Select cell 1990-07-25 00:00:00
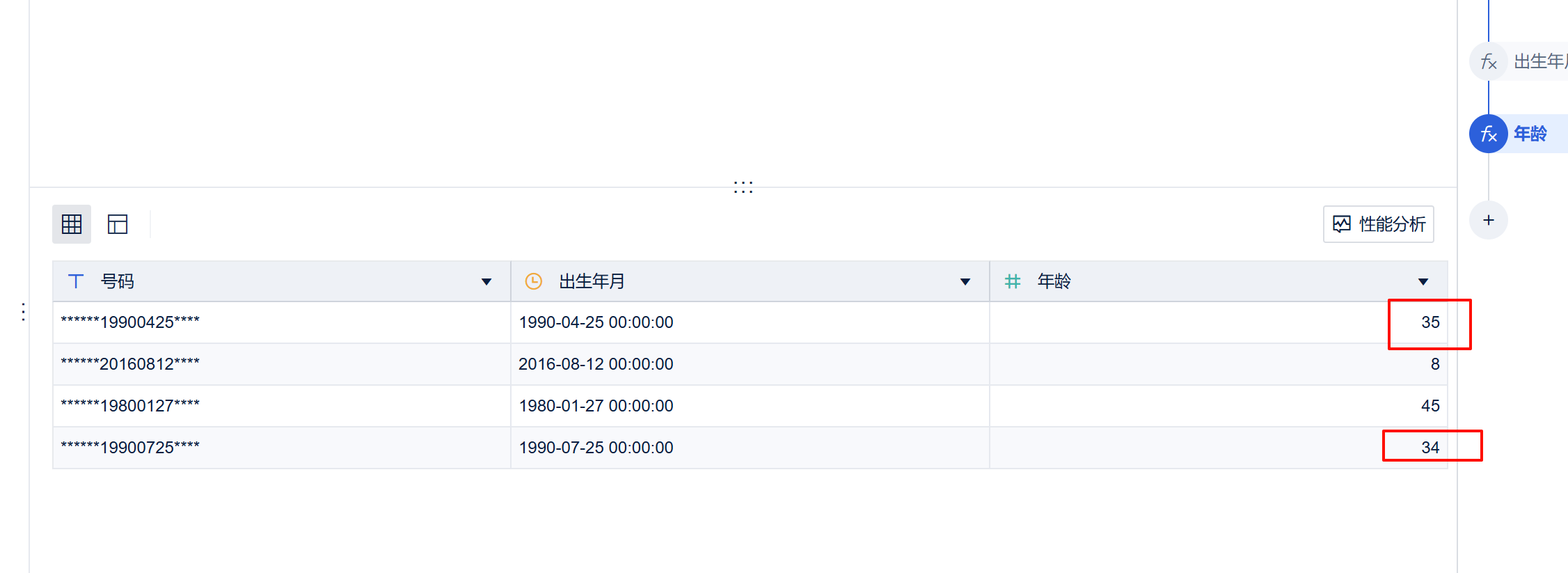The width and height of the screenshot is (1568, 573). coord(750,448)
